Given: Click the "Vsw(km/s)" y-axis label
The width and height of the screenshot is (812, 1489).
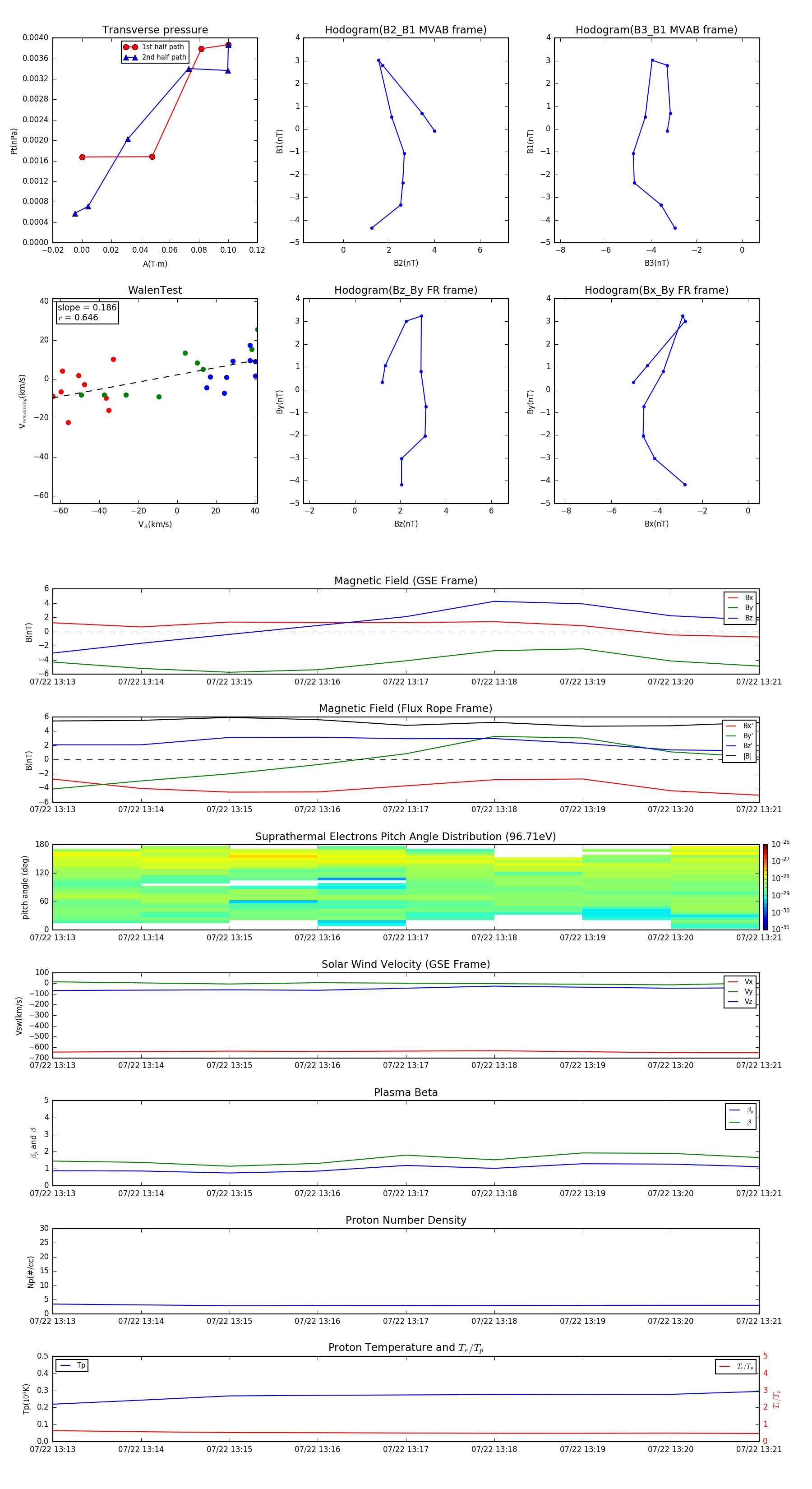Looking at the screenshot, I should pyautogui.click(x=19, y=1016).
